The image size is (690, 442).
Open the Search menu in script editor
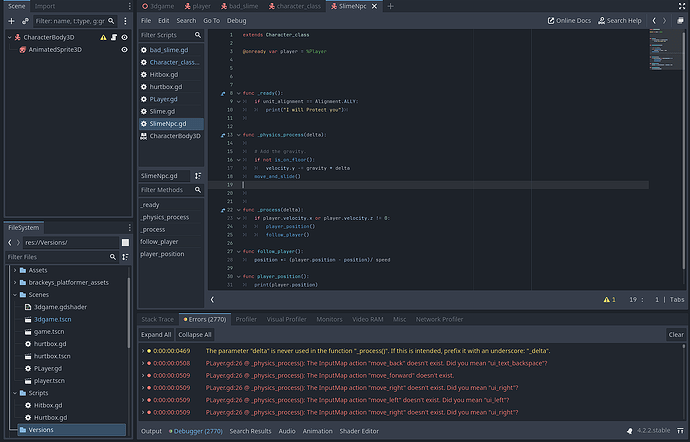tap(186, 21)
